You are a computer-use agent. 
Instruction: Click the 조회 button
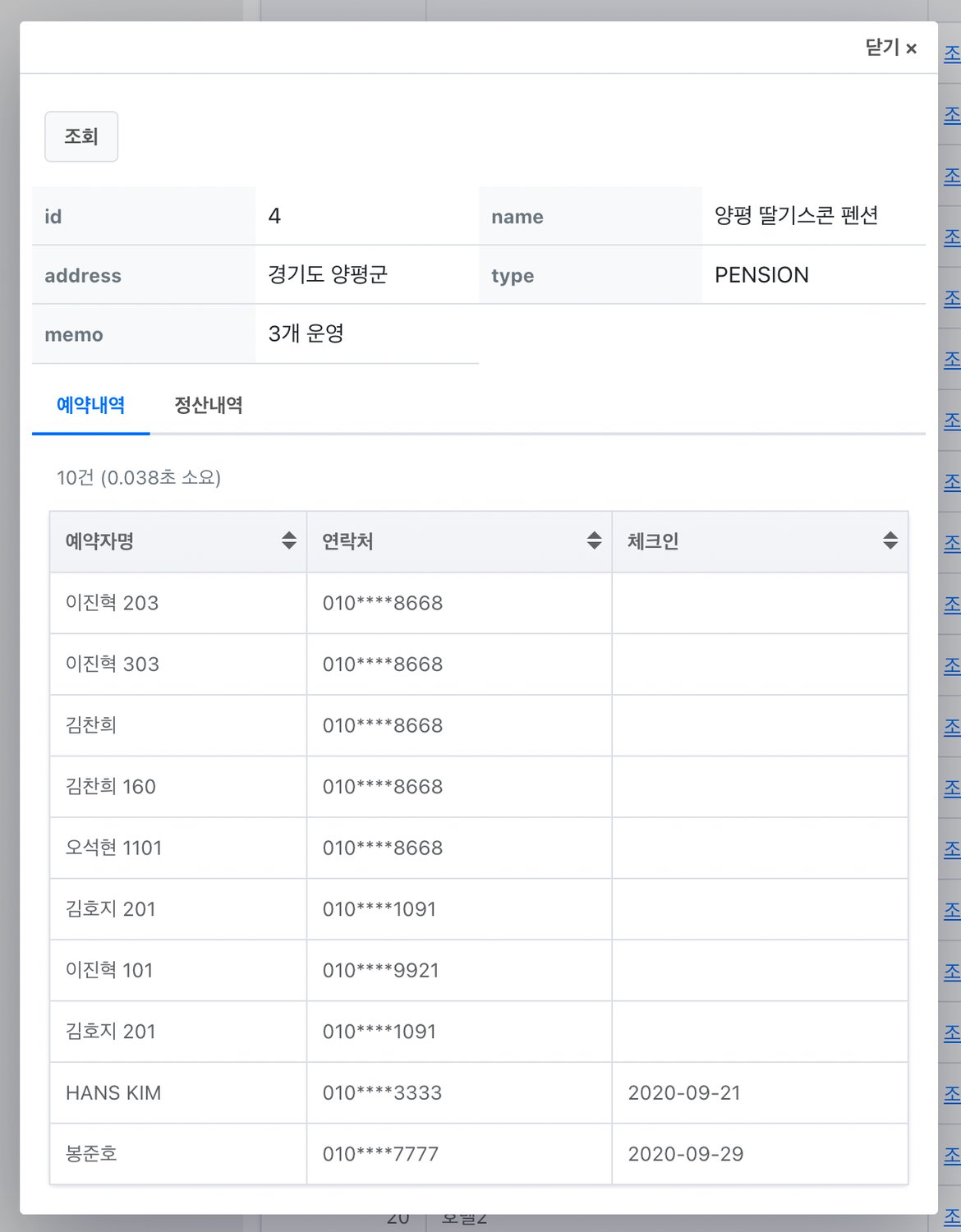[81, 136]
